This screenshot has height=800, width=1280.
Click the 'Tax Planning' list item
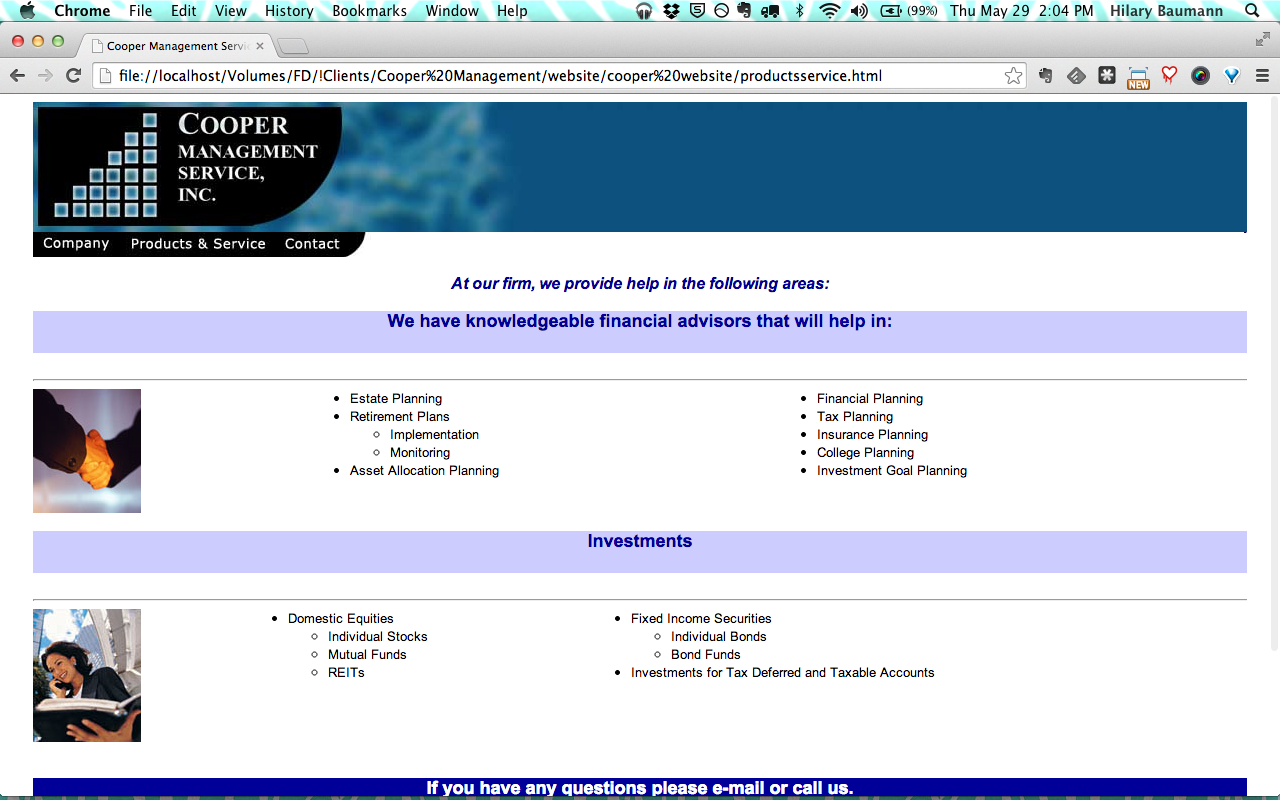pos(855,416)
